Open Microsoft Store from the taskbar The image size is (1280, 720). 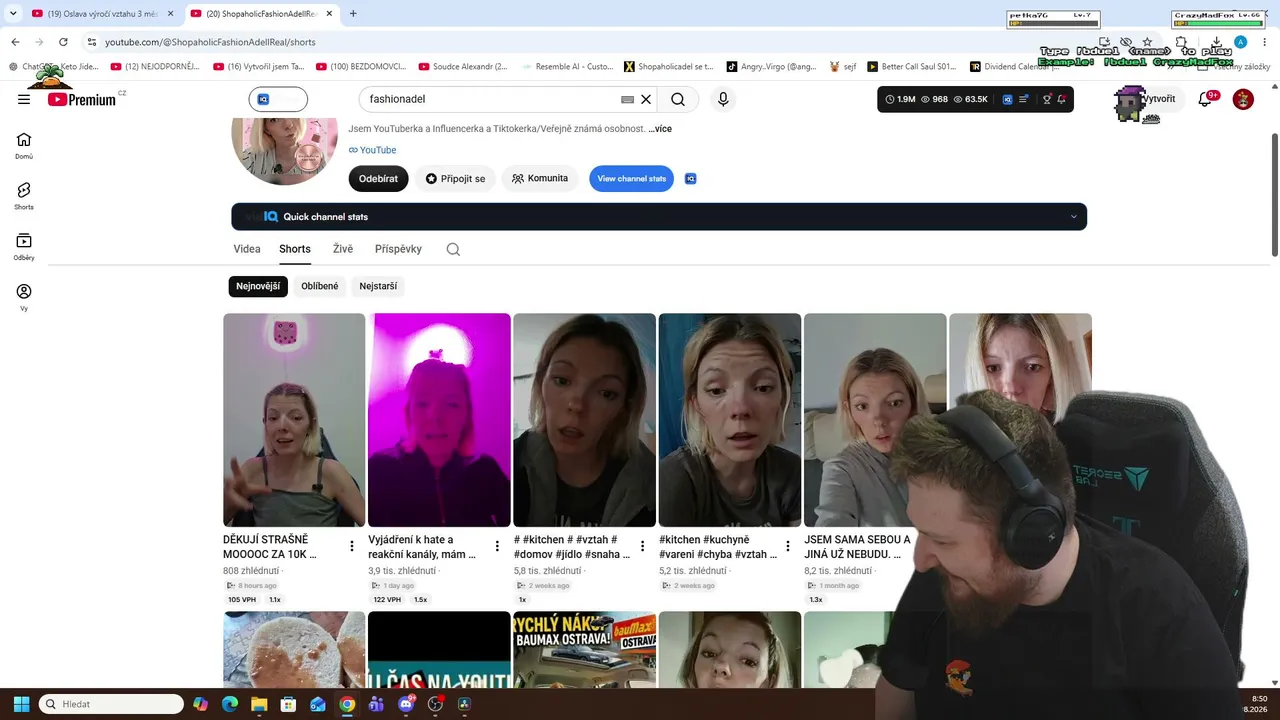click(x=288, y=704)
